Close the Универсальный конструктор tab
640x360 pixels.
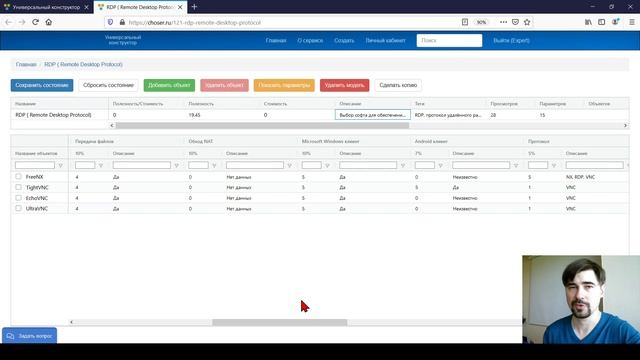86,7
